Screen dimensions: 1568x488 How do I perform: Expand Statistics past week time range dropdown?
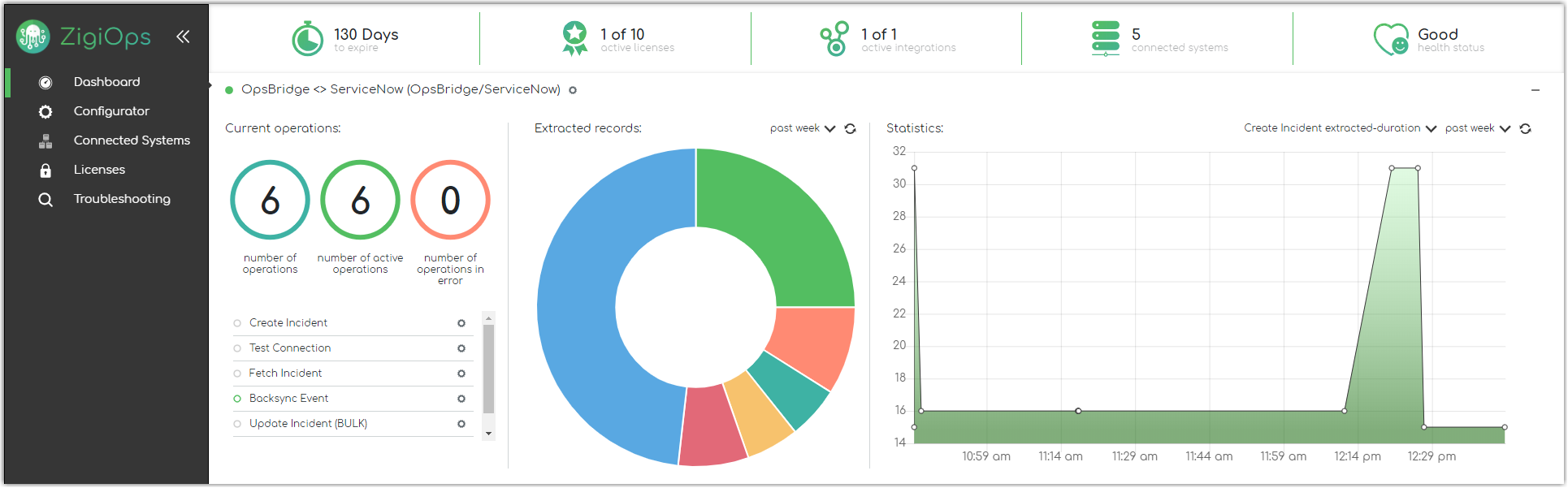1477,128
